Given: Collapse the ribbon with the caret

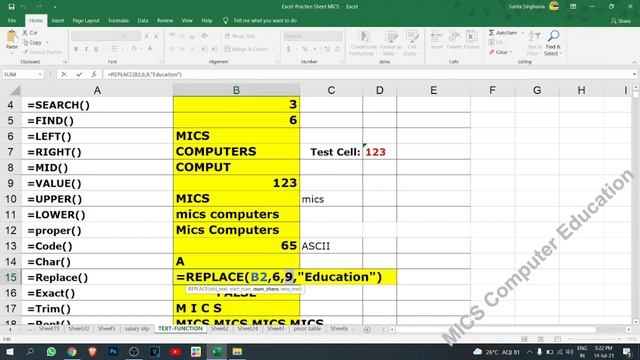Looking at the screenshot, I should pyautogui.click(x=634, y=62).
